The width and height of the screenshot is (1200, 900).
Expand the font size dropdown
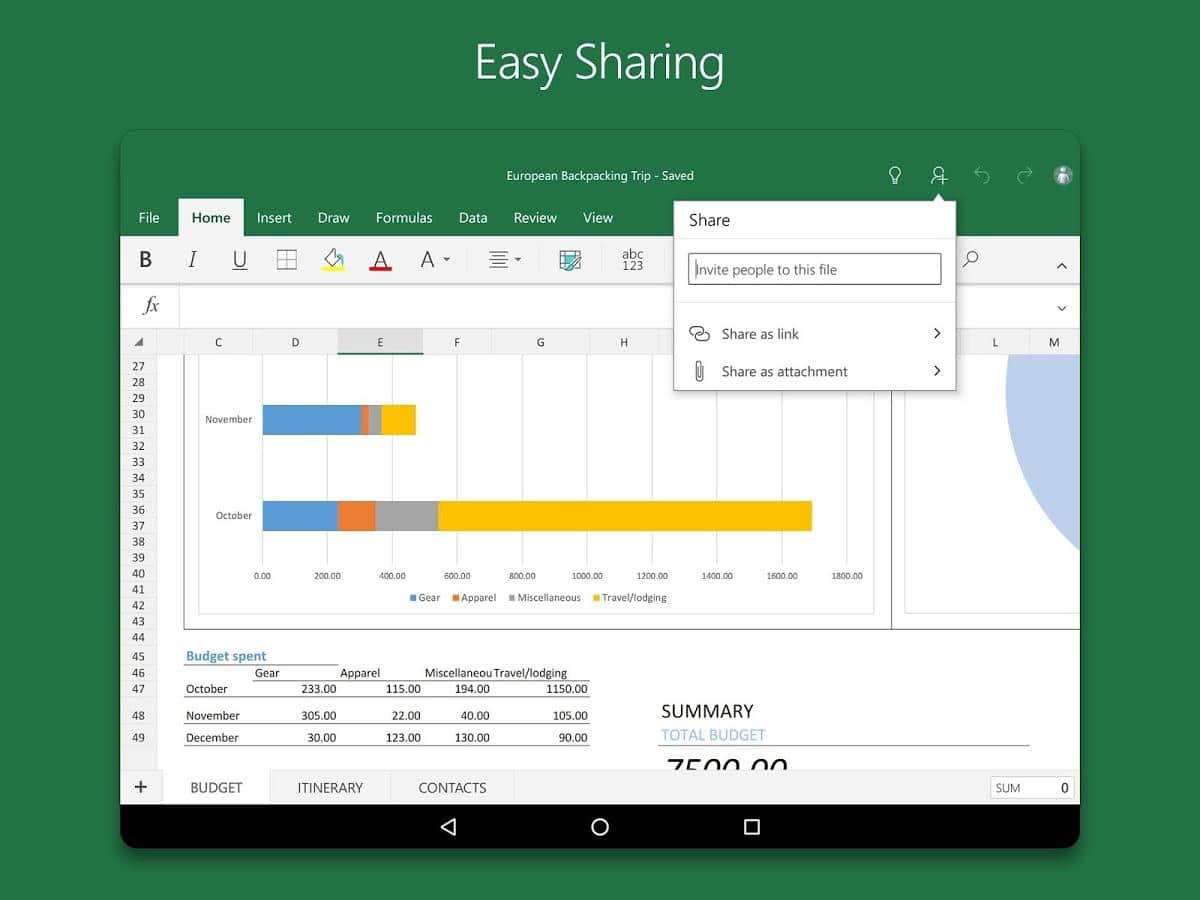pyautogui.click(x=435, y=260)
